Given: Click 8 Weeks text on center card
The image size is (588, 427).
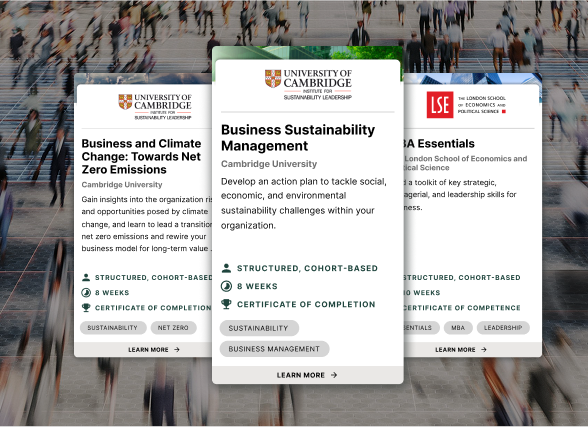Looking at the screenshot, I should point(257,286).
